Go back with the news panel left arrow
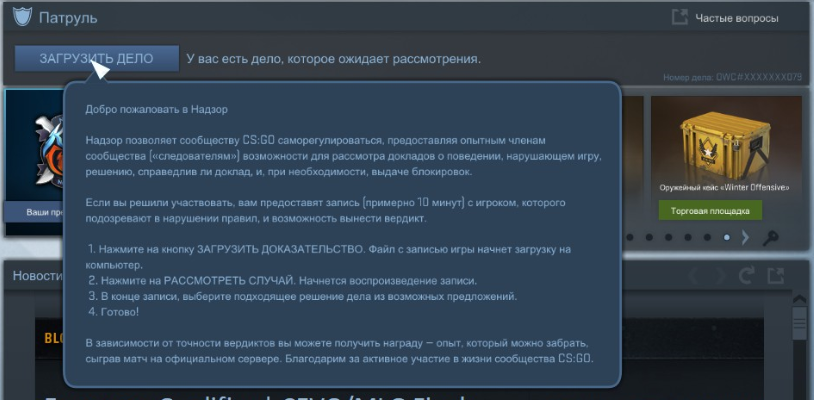 coord(695,275)
